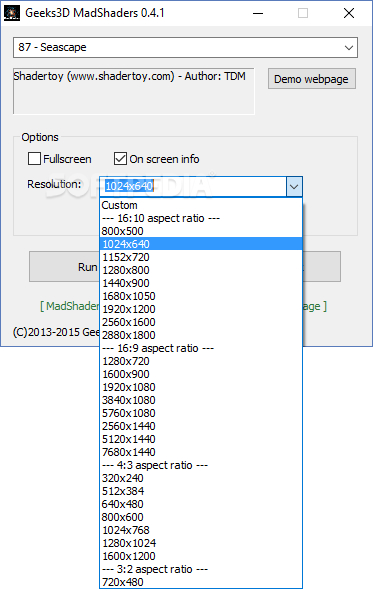Select 1600x900 resolution

(201, 374)
